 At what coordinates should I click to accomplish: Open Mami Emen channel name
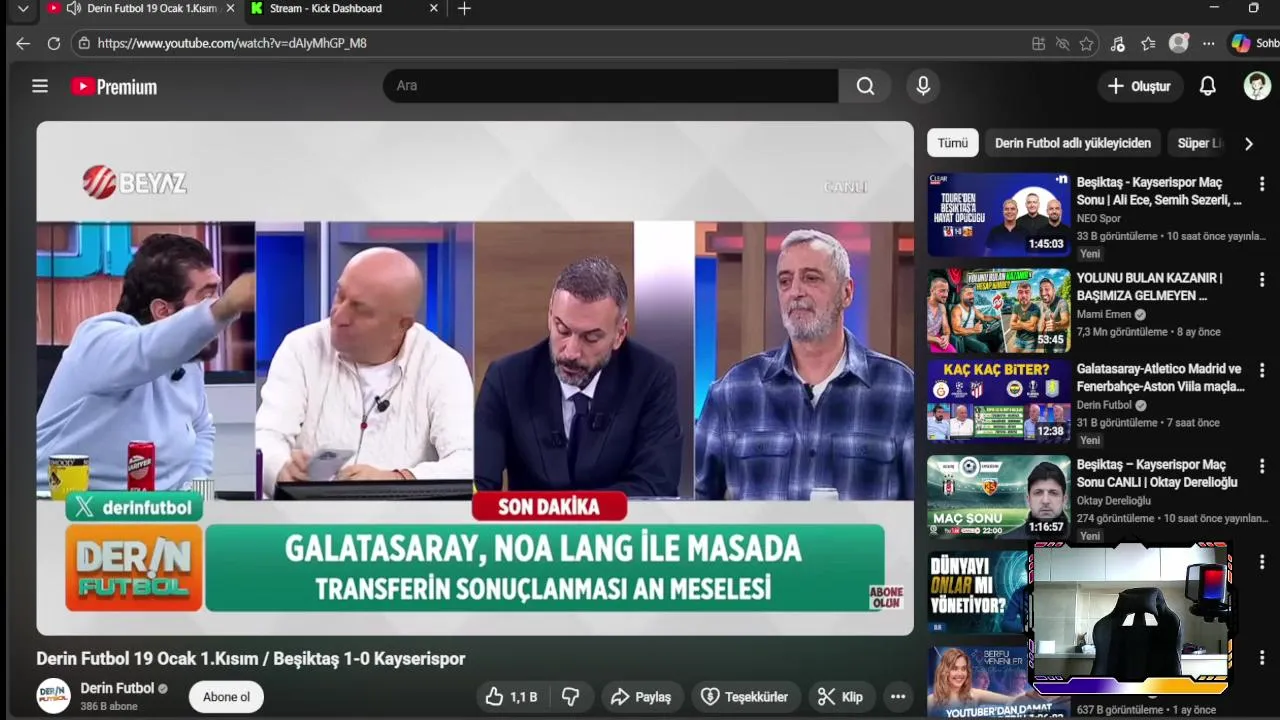1104,314
